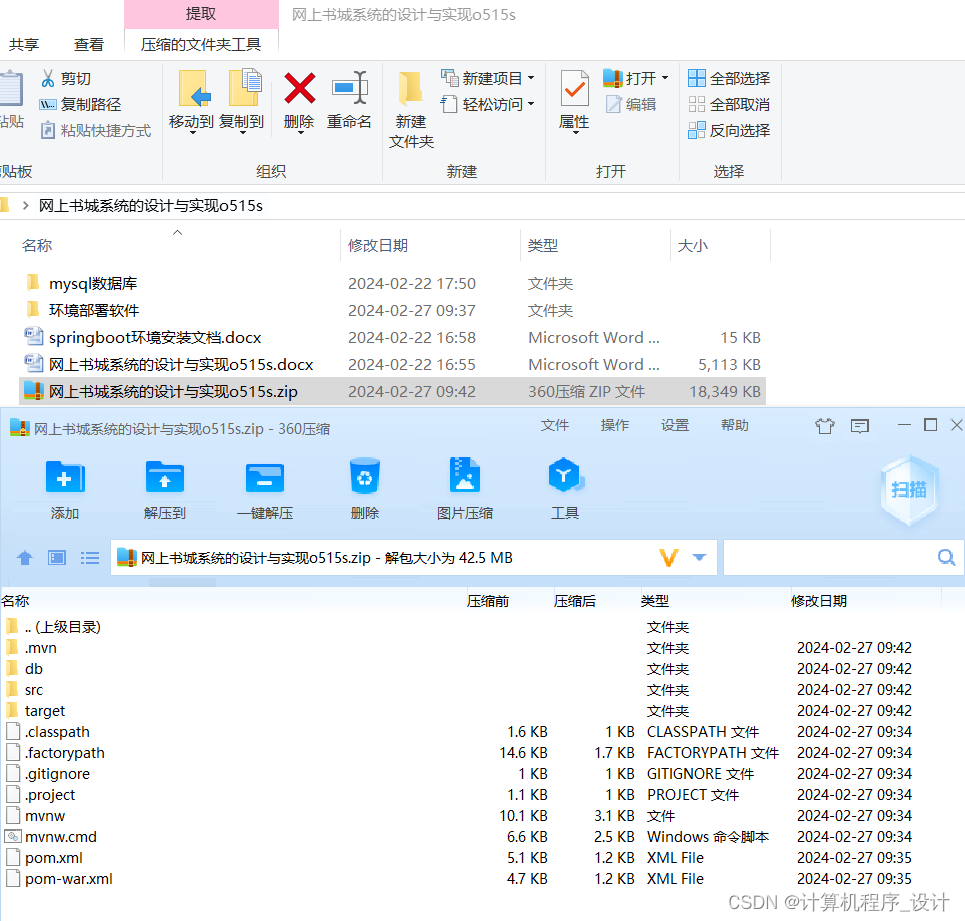This screenshot has width=965, height=921.
Task: Select the 添加 (Add) icon in 360压缩
Action: 64,488
